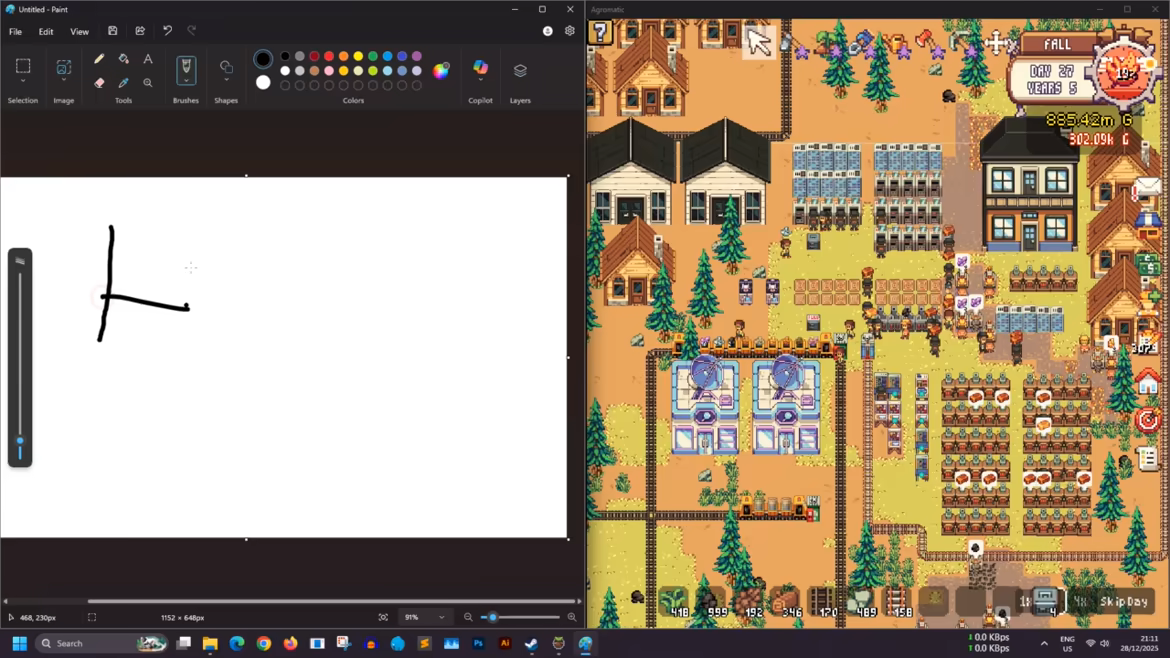The width and height of the screenshot is (1170, 658).
Task: Click the zoom slider handle in status bar
Action: (x=492, y=617)
